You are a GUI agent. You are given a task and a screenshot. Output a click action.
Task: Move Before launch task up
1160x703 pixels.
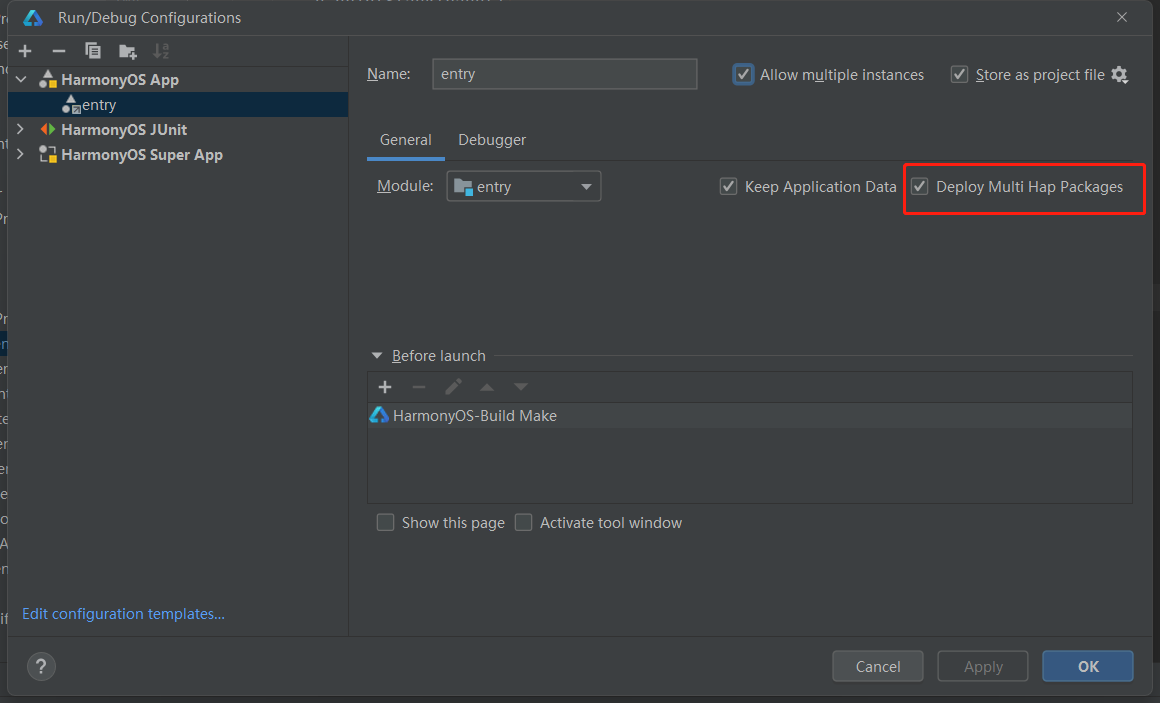[x=487, y=387]
